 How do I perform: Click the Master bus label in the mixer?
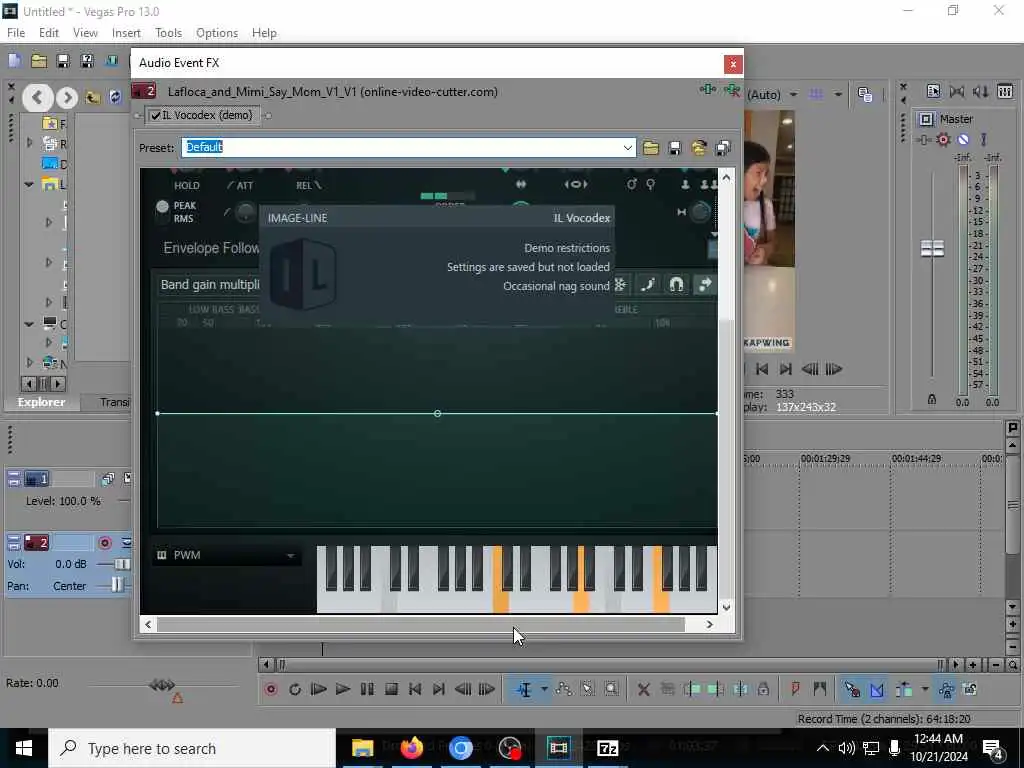[x=956, y=119]
